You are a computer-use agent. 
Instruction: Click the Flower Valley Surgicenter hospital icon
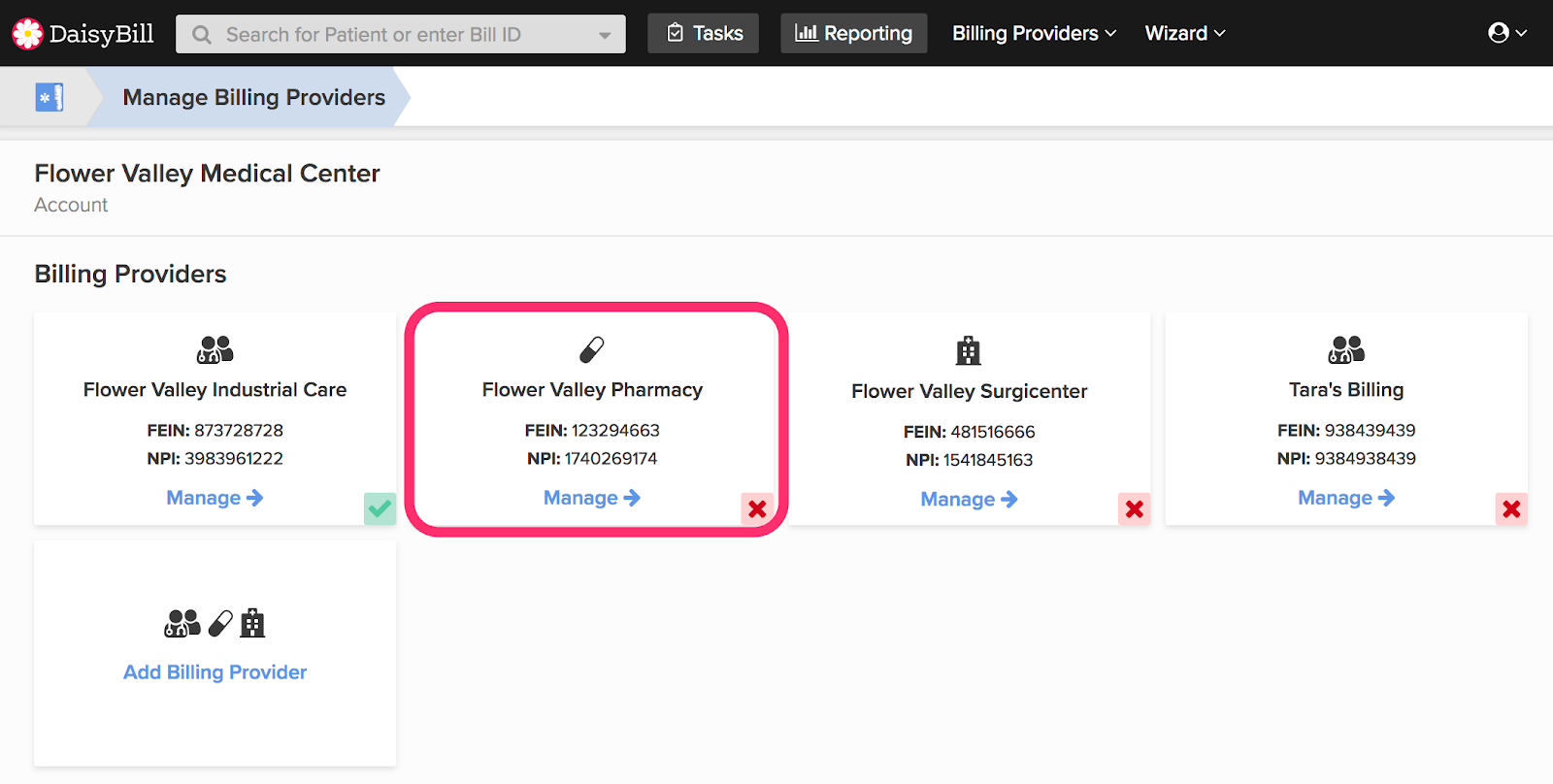point(969,350)
